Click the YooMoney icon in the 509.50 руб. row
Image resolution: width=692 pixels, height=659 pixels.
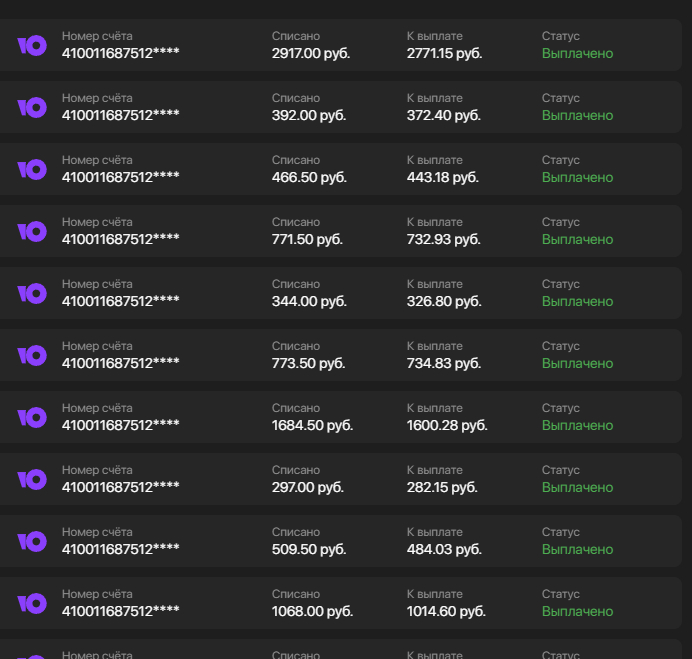pyautogui.click(x=32, y=542)
